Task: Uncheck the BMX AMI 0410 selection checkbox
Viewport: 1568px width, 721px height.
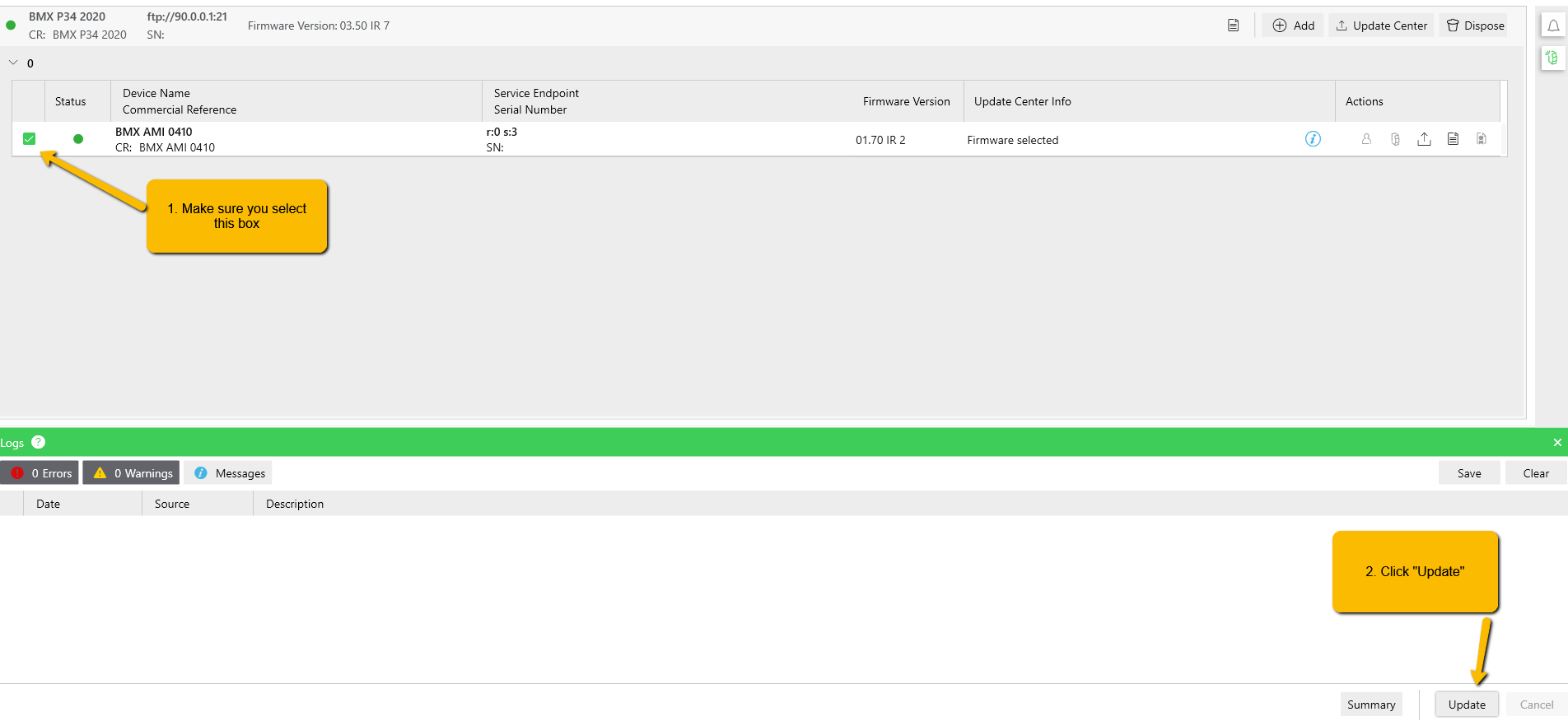Action: (30, 139)
